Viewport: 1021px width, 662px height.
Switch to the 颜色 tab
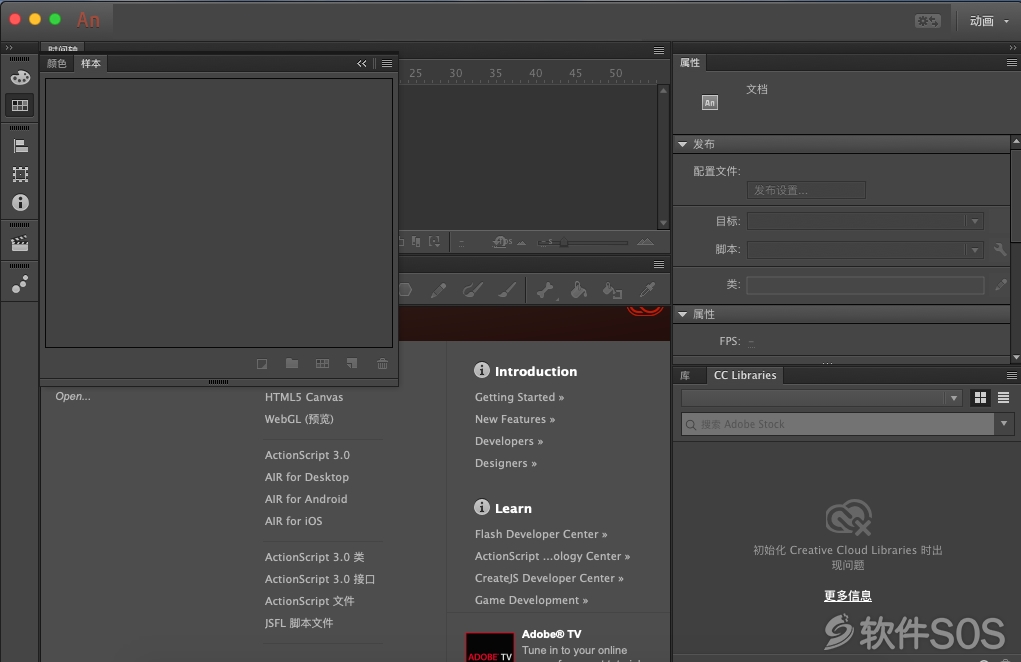point(57,63)
